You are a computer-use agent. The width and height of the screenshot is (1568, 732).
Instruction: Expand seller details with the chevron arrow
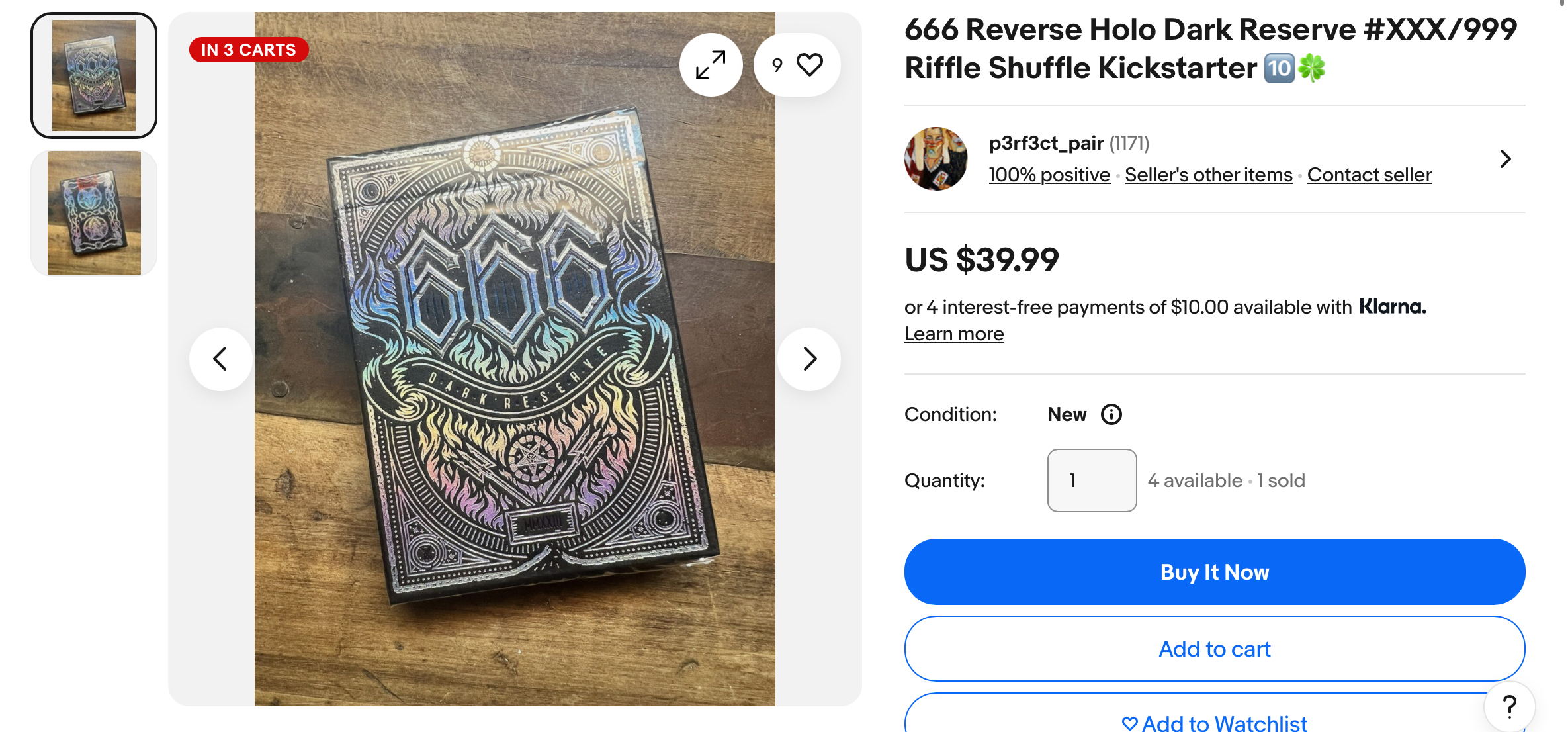click(1505, 159)
